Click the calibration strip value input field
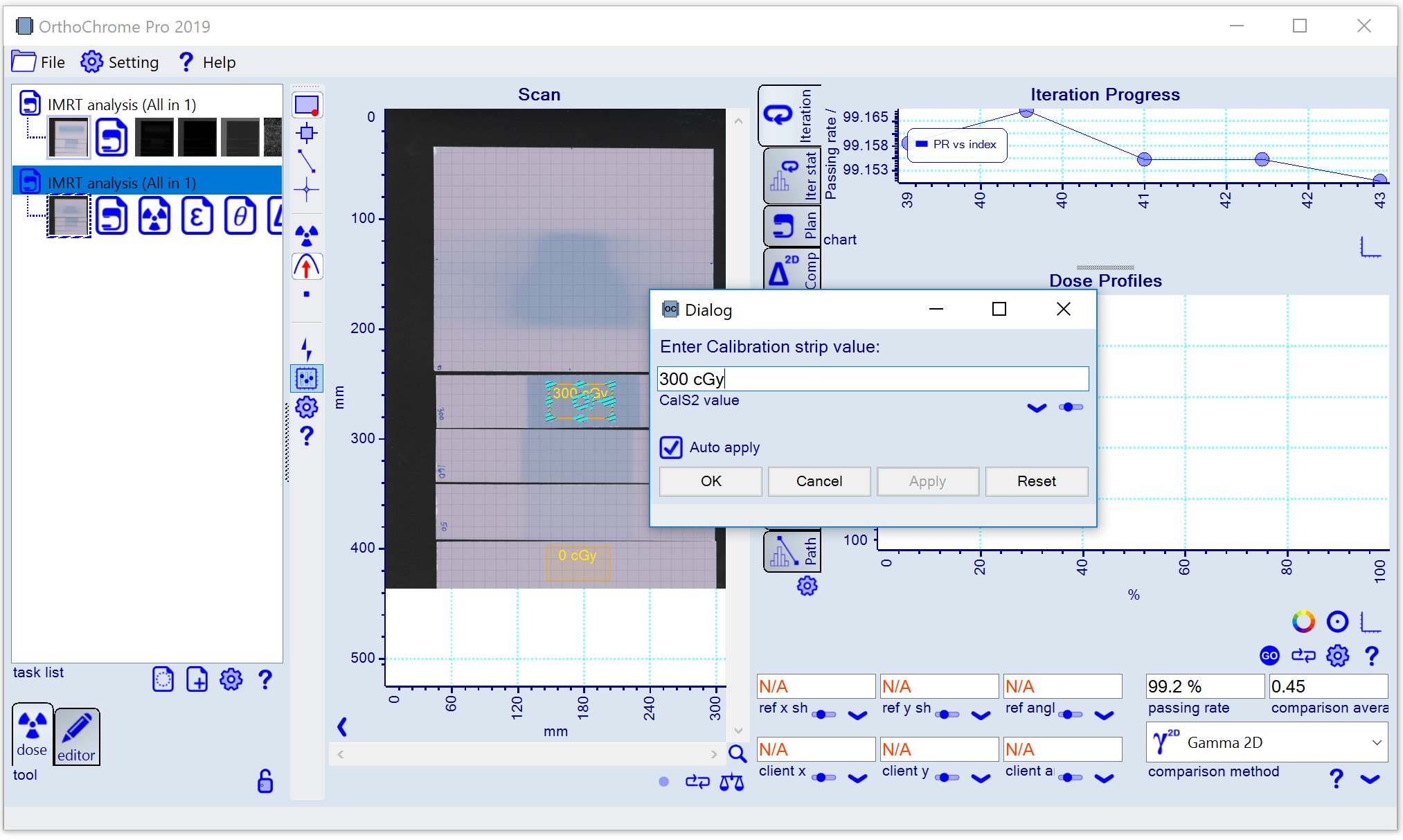 tap(872, 379)
